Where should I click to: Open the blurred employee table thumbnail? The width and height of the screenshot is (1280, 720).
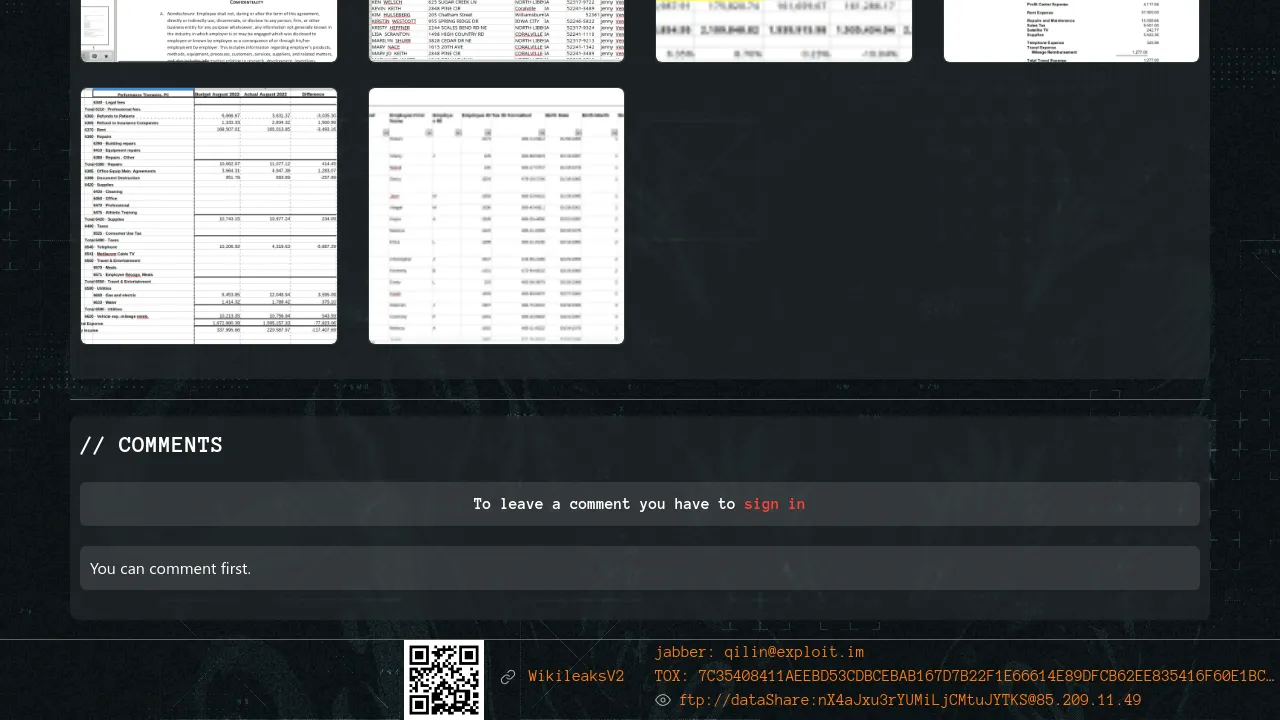(496, 216)
